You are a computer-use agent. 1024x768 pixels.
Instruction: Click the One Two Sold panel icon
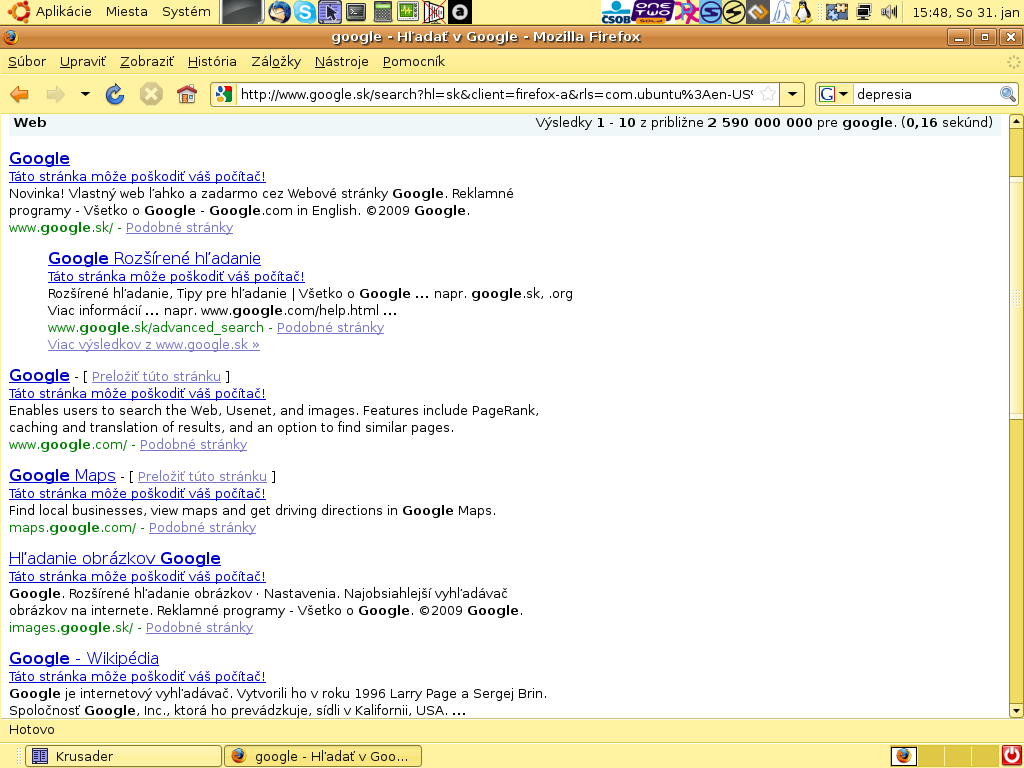click(654, 12)
